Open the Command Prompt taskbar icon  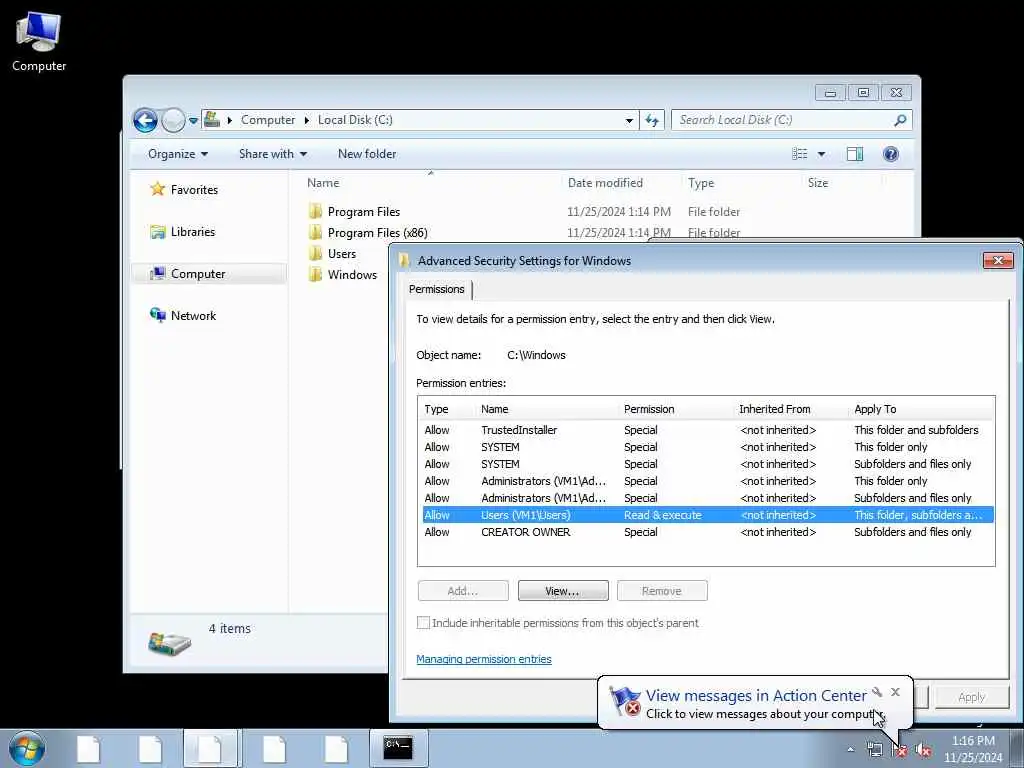398,748
